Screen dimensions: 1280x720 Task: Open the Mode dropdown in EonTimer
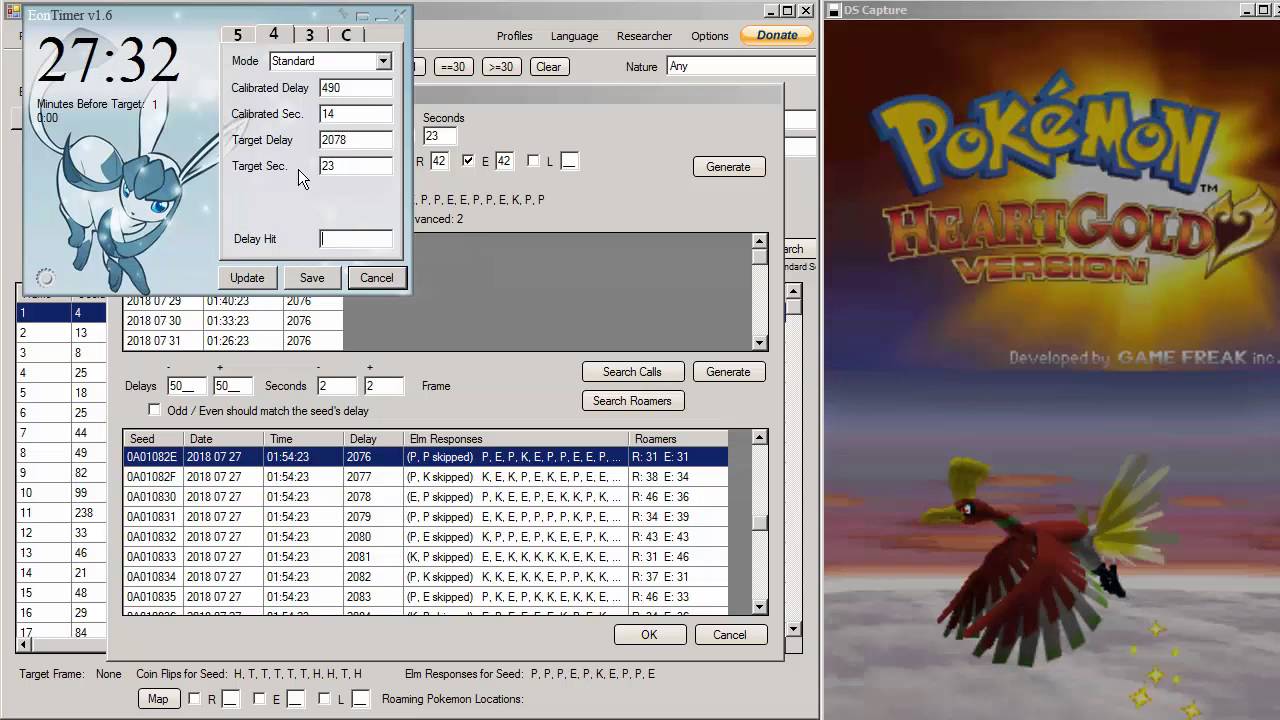pyautogui.click(x=383, y=61)
